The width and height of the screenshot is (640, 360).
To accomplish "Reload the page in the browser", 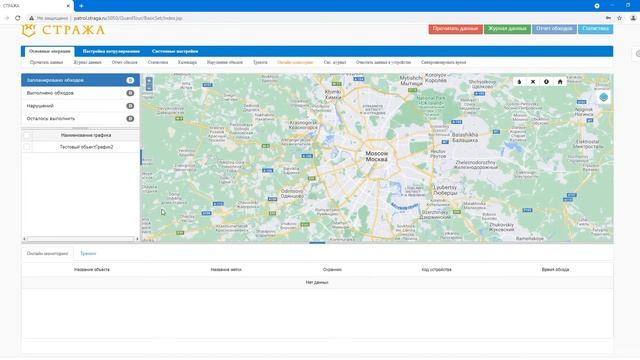I will pyautogui.click(x=18, y=18).
